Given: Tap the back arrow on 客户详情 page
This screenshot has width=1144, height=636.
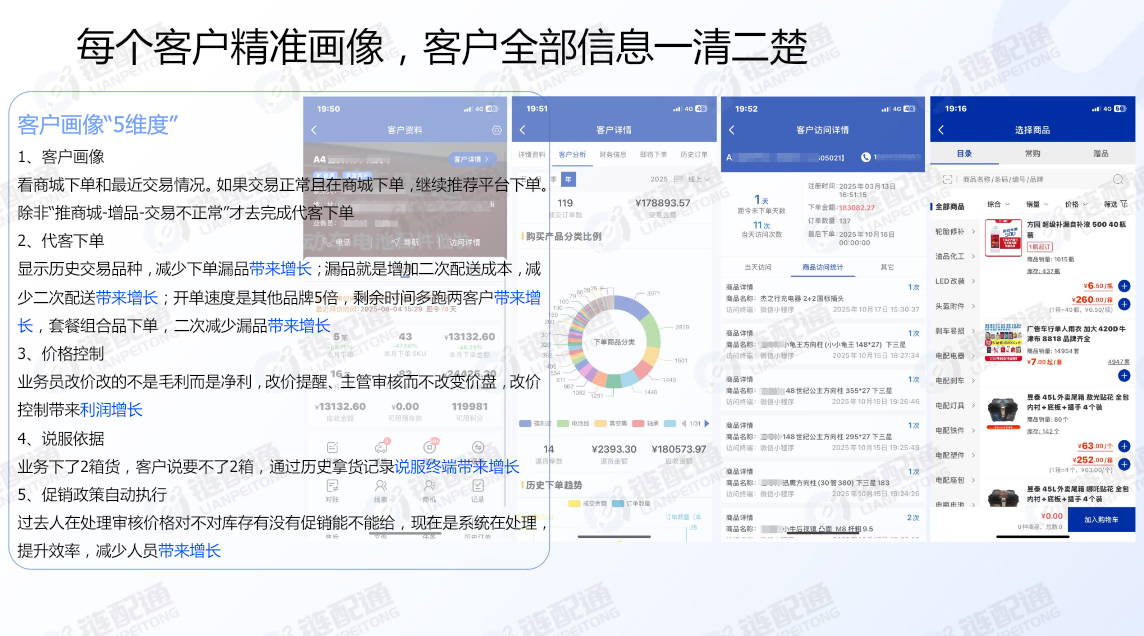Looking at the screenshot, I should click(522, 129).
